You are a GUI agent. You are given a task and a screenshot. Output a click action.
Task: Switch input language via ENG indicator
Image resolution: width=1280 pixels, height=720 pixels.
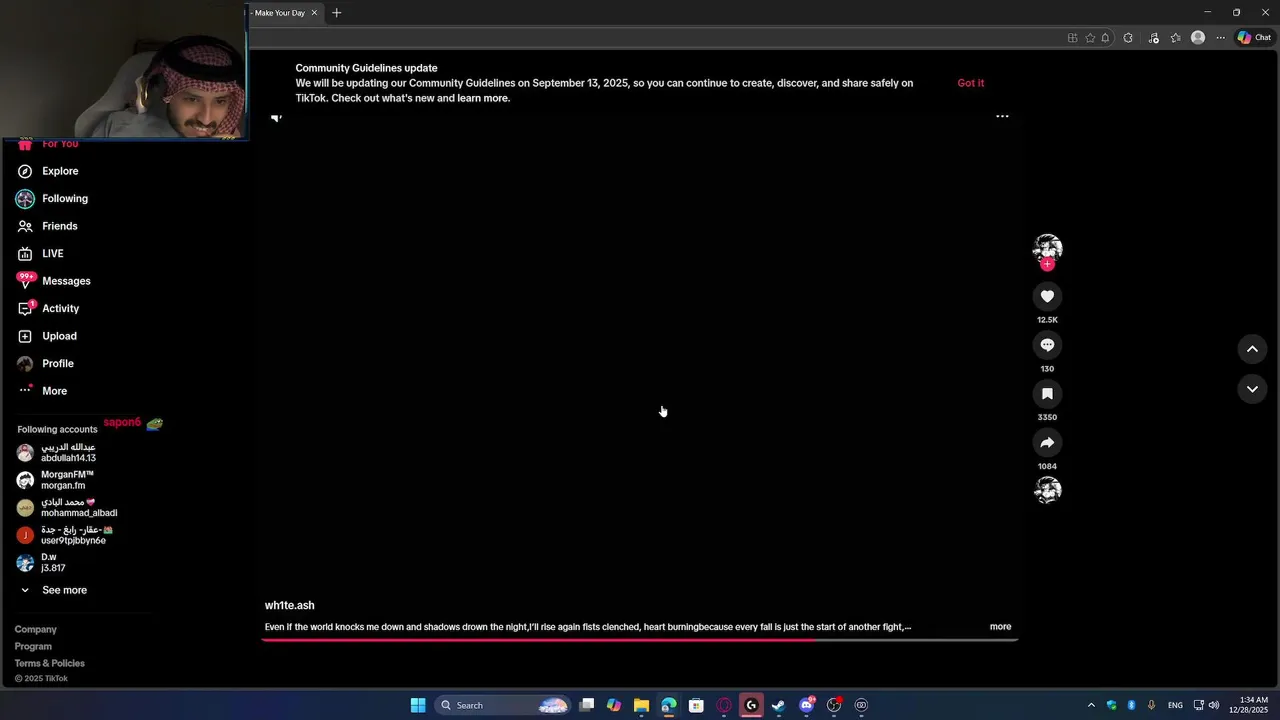(1176, 705)
